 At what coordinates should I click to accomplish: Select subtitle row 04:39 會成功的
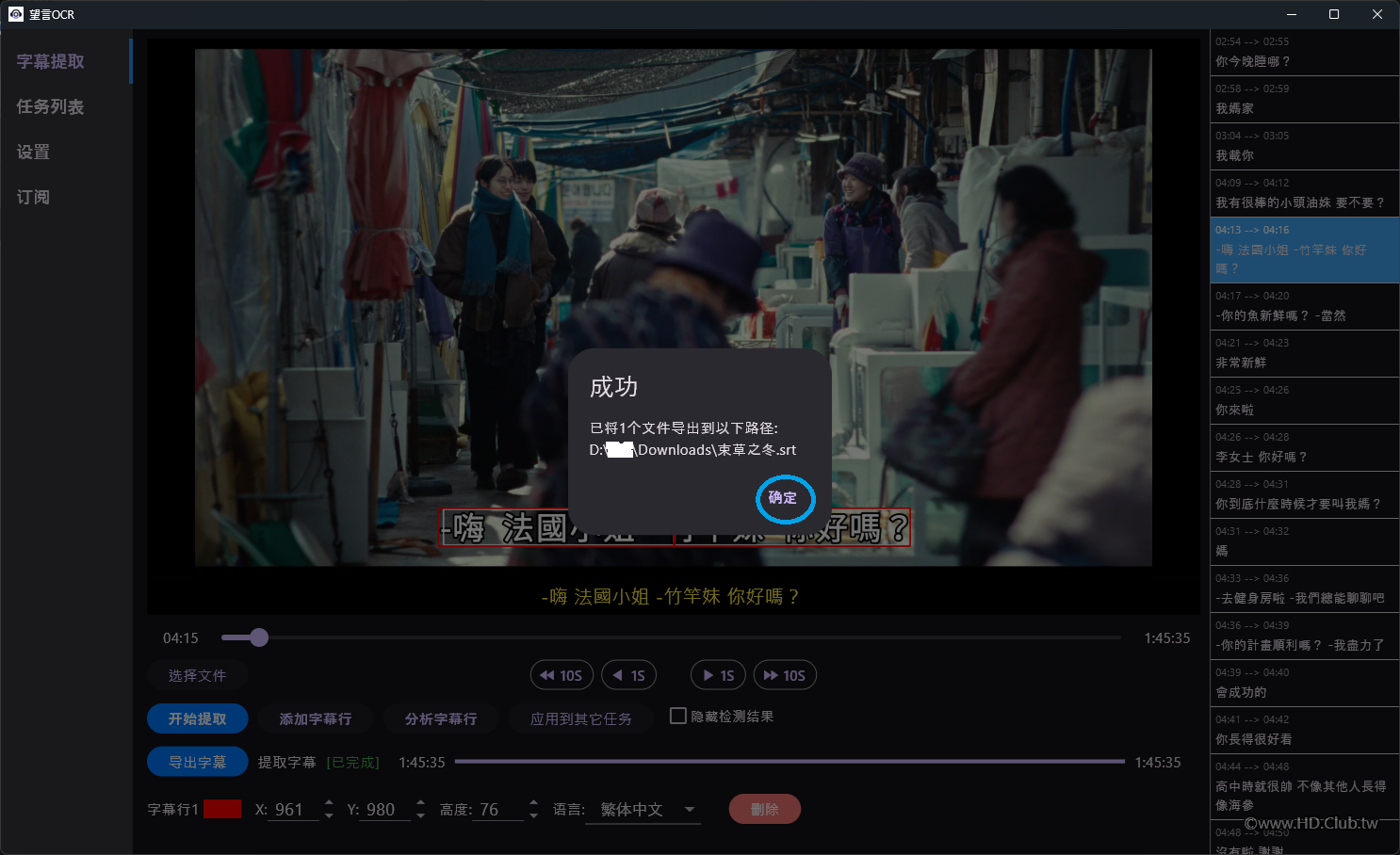(x=1305, y=684)
